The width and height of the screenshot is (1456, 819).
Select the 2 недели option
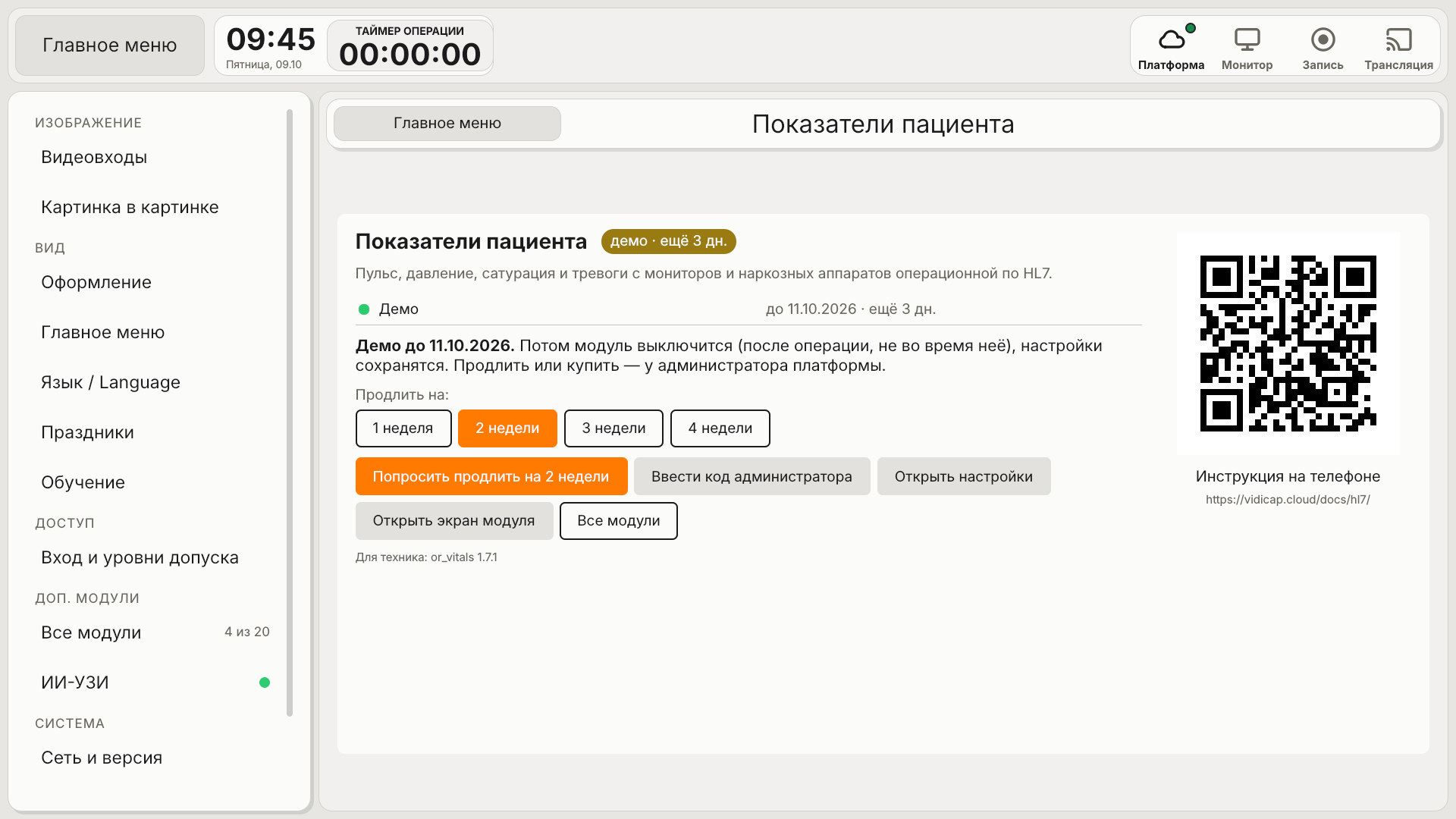[x=507, y=428]
